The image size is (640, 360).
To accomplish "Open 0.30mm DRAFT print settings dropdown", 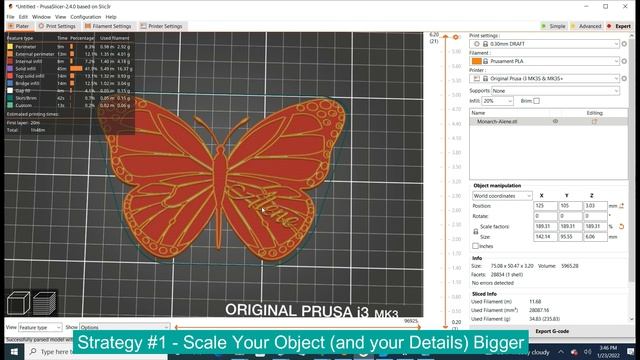I will click(545, 44).
